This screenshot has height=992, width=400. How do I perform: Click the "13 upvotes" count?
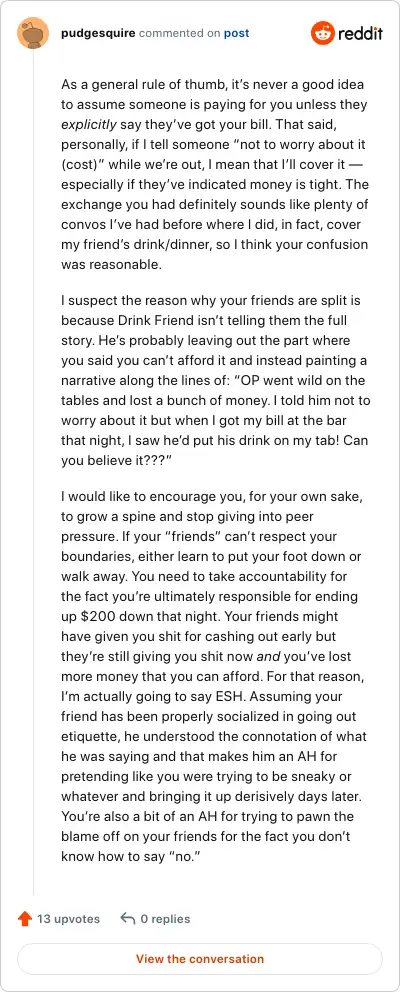[x=68, y=919]
